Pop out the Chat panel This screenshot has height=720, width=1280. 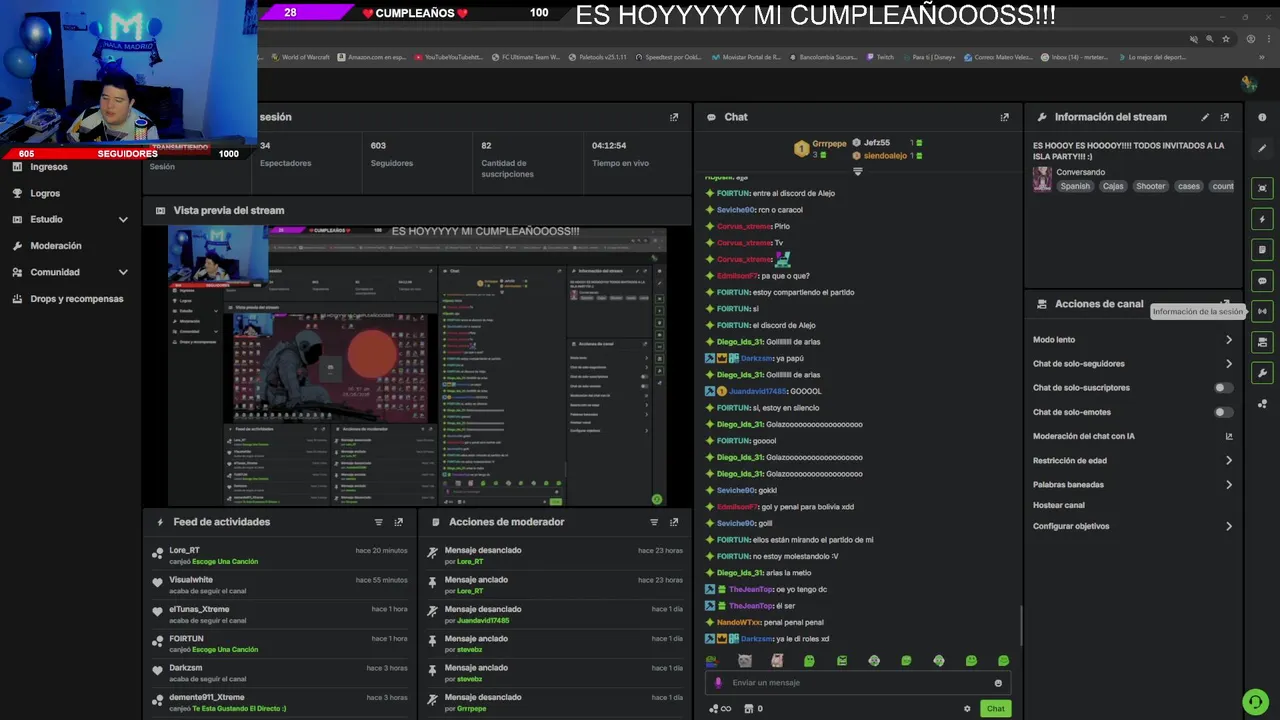click(1004, 117)
